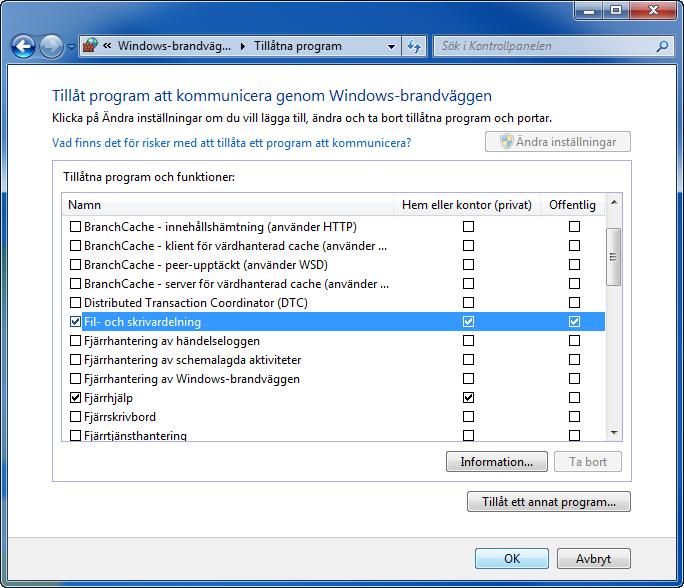Enable BranchCache - innehållshämtning name checkbox
This screenshot has height=588, width=684.
click(75, 227)
